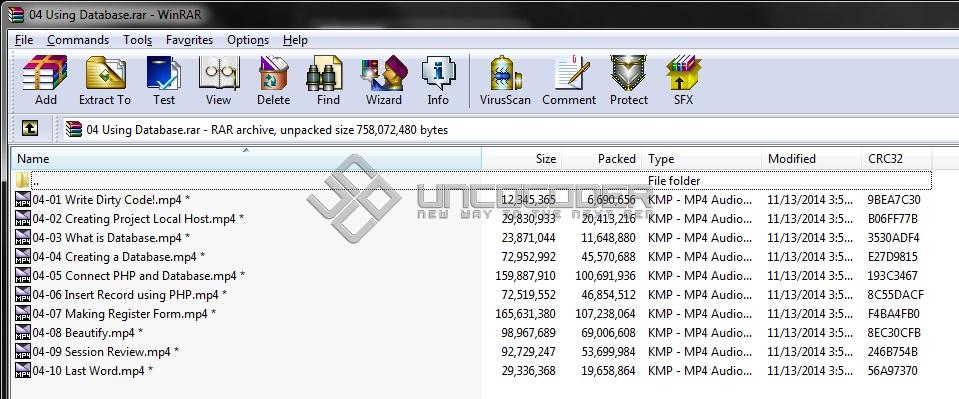Click MP4 icon of 04-10 Last Word
Screen dimensions: 959x399
pyautogui.click(x=23, y=370)
